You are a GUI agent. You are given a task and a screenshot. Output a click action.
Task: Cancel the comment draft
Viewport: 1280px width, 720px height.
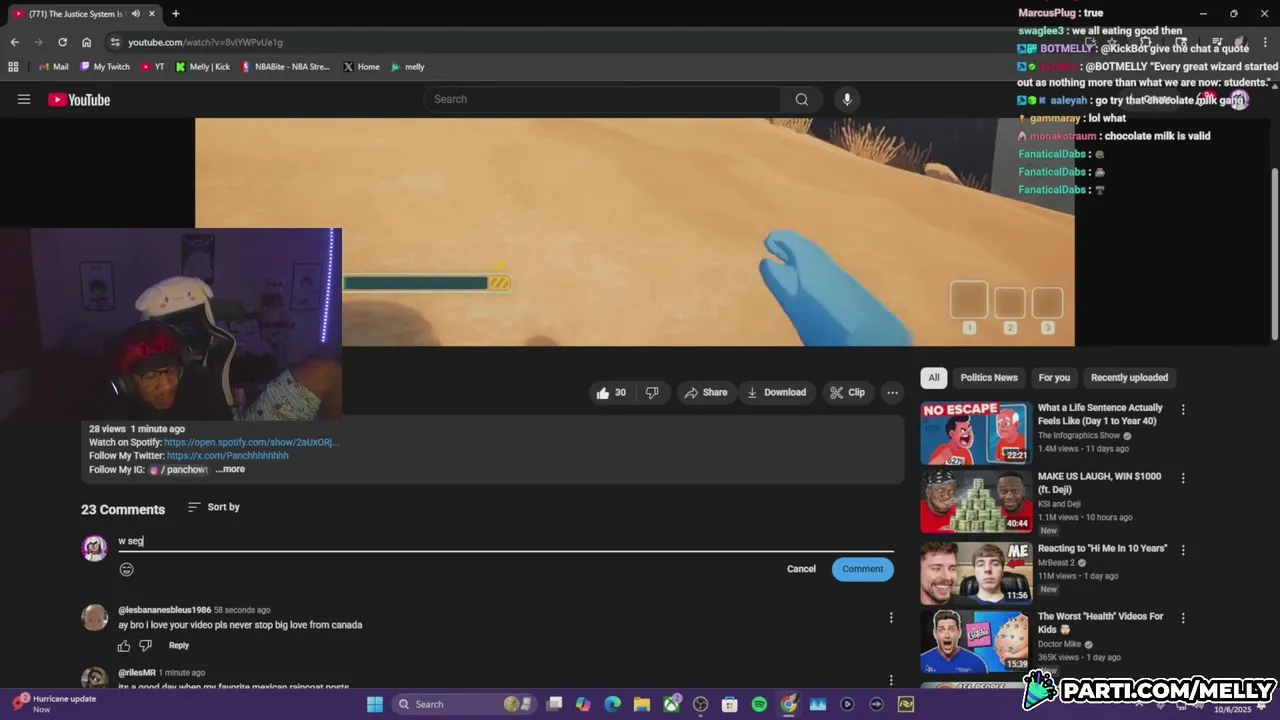coord(801,569)
